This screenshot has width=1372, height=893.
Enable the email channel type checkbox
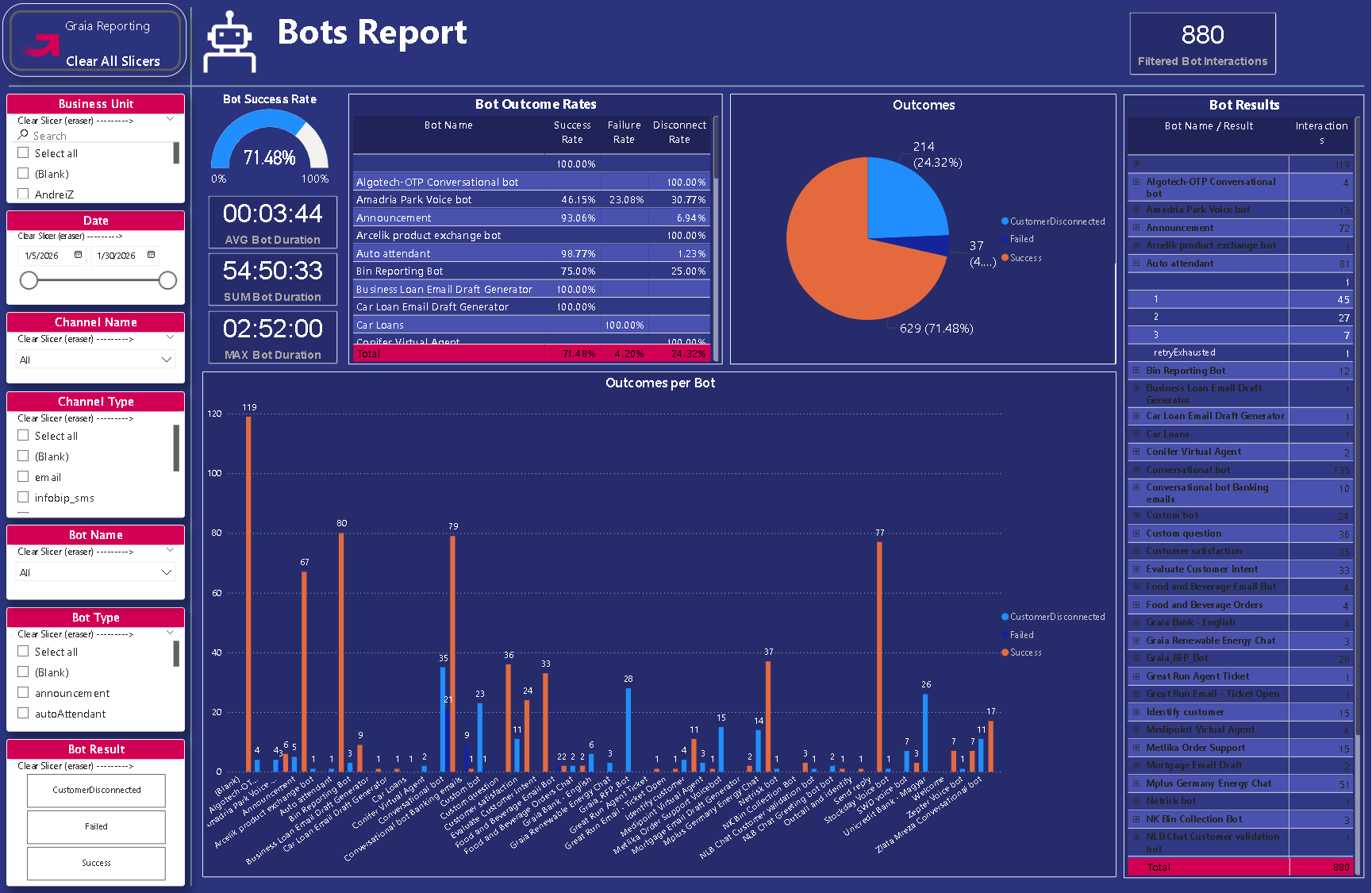tap(23, 477)
